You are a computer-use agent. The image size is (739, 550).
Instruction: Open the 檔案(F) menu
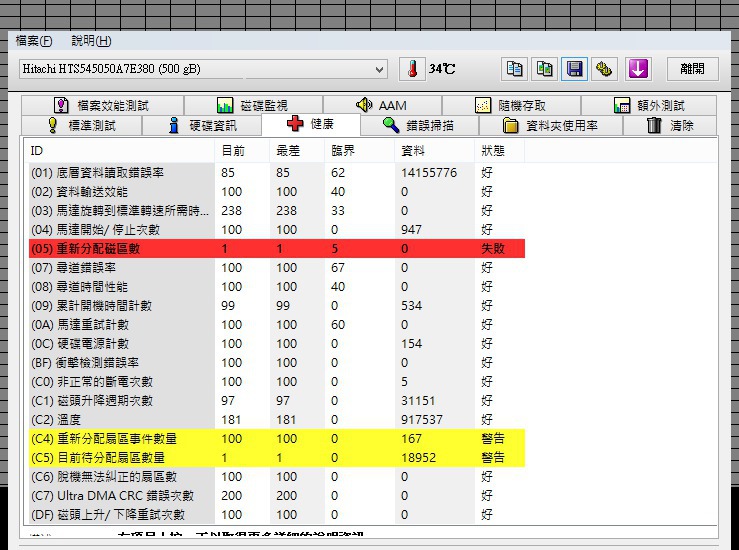click(34, 41)
